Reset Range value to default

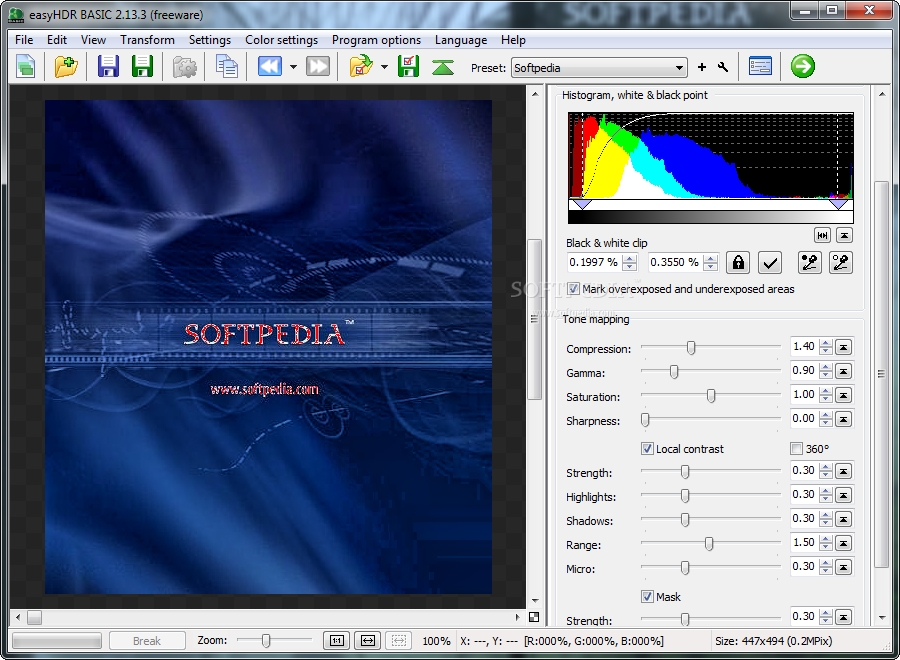pos(844,543)
